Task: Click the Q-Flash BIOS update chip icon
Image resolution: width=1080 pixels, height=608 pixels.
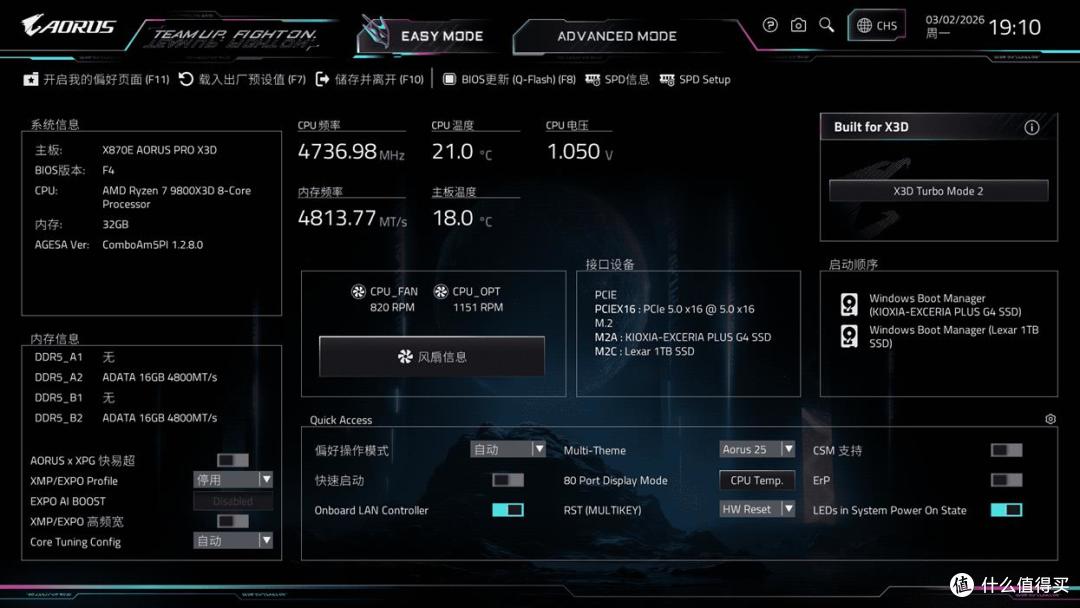Action: point(449,79)
